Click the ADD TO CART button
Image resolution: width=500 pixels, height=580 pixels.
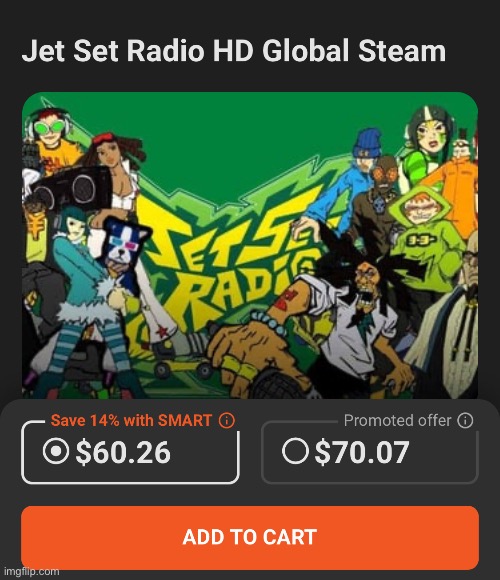click(250, 537)
